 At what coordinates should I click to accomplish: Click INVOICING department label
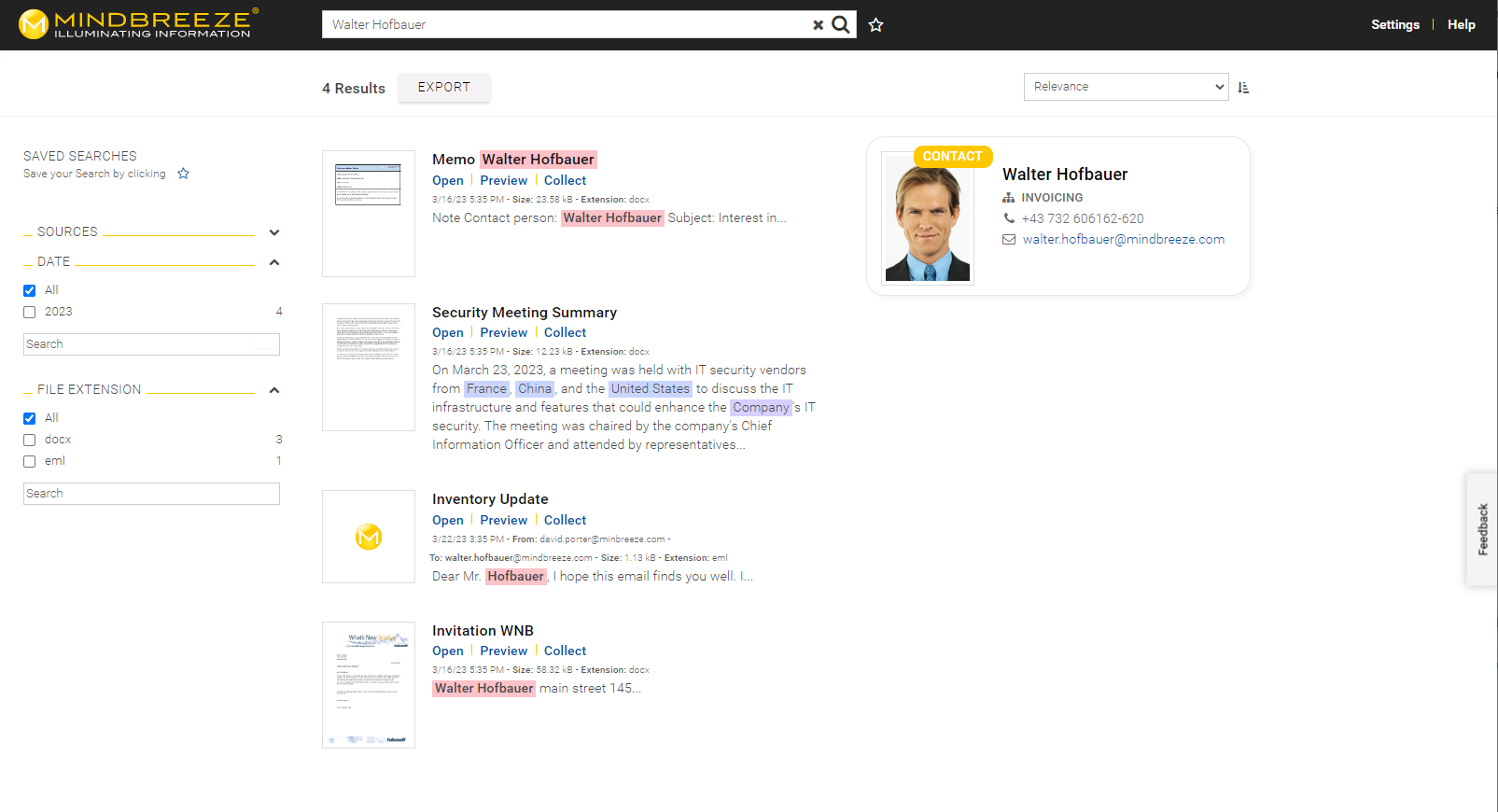tap(1052, 198)
